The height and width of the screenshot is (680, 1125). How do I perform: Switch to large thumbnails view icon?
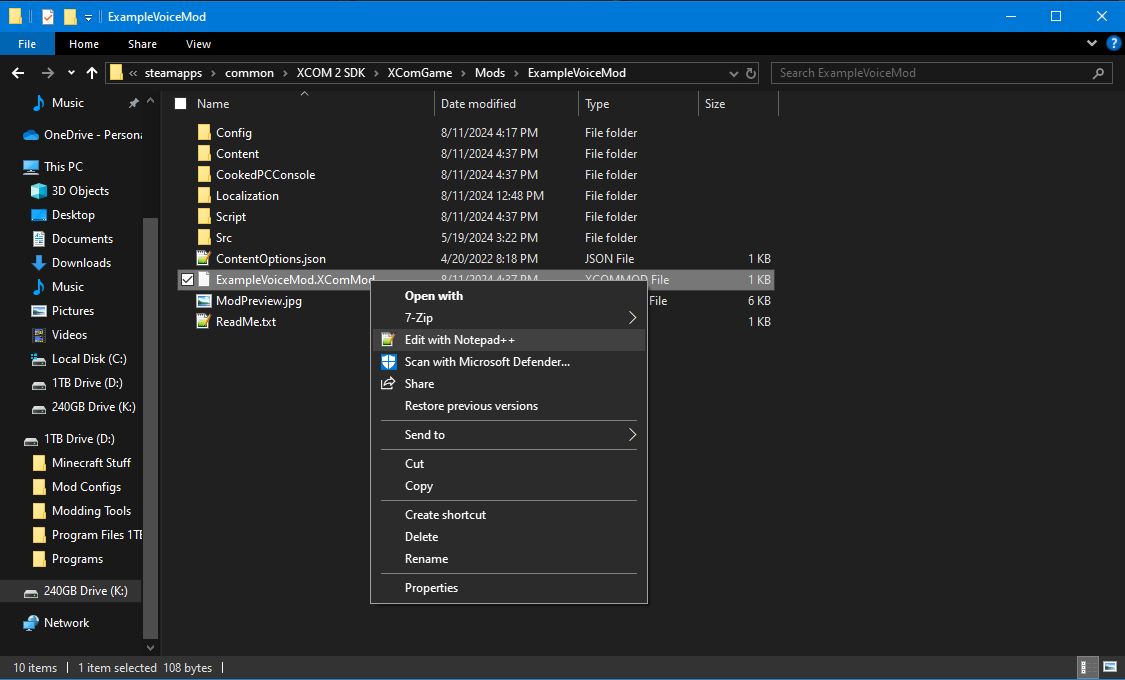[1110, 667]
